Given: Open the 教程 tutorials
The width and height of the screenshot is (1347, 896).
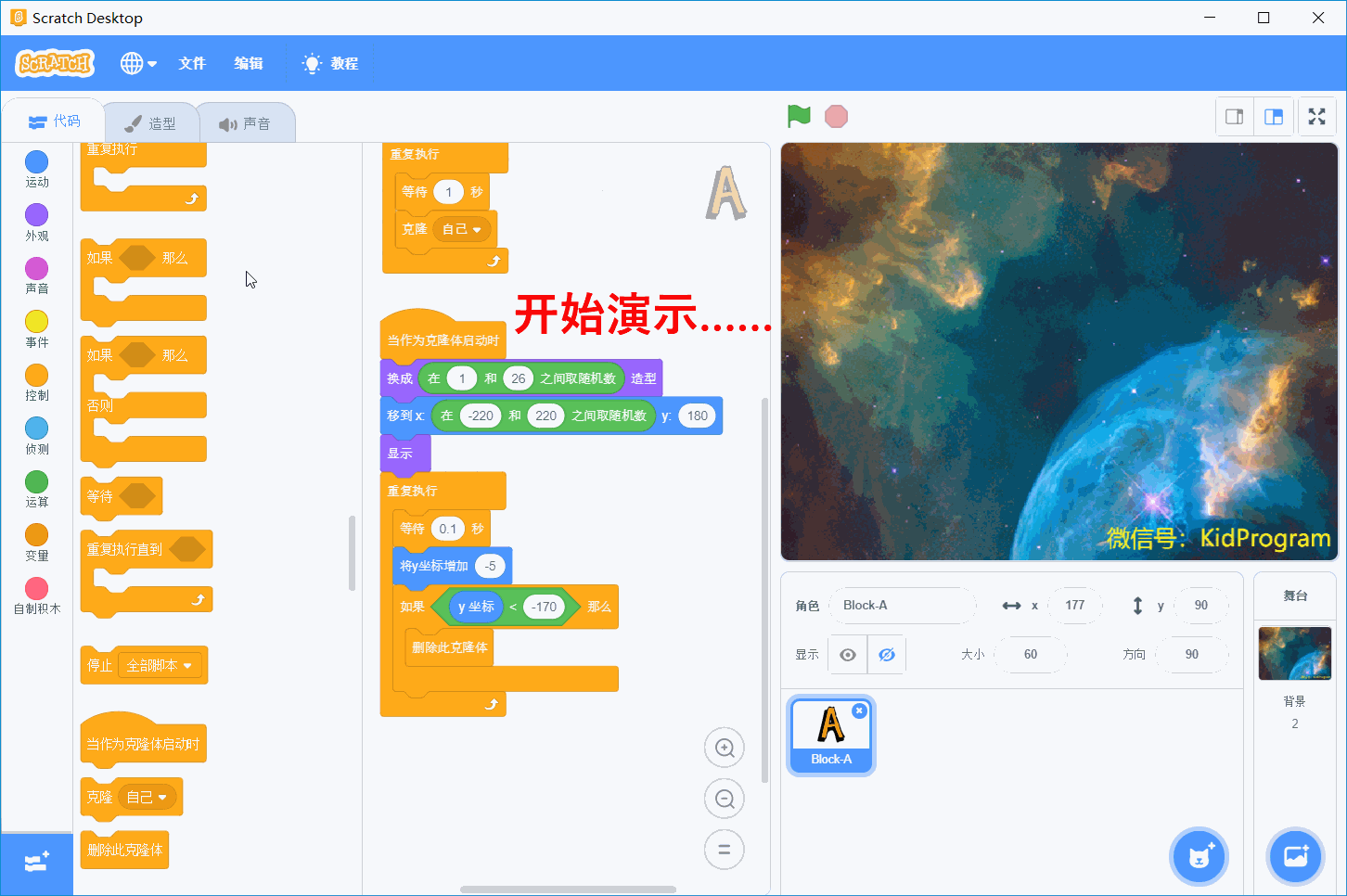Looking at the screenshot, I should [330, 63].
